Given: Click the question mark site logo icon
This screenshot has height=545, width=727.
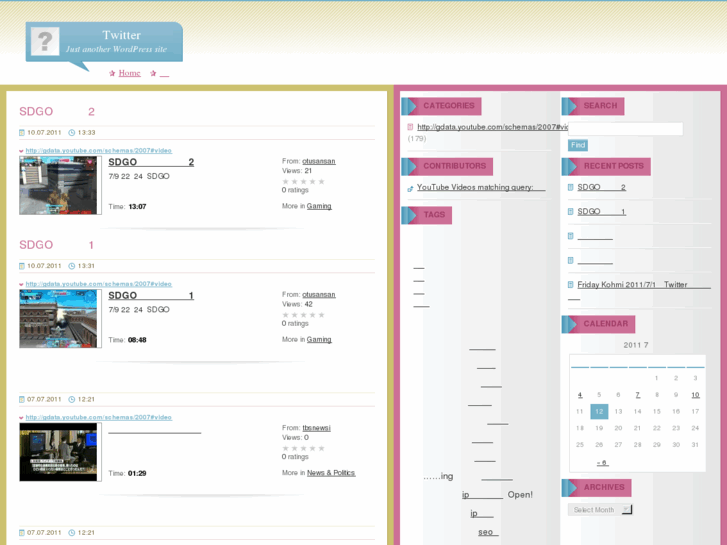Looking at the screenshot, I should [x=45, y=41].
